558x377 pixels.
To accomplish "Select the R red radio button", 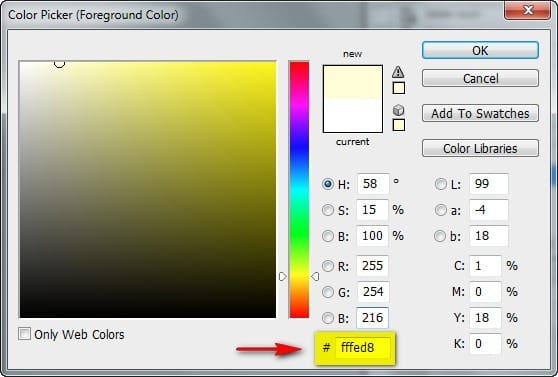I will point(327,266).
